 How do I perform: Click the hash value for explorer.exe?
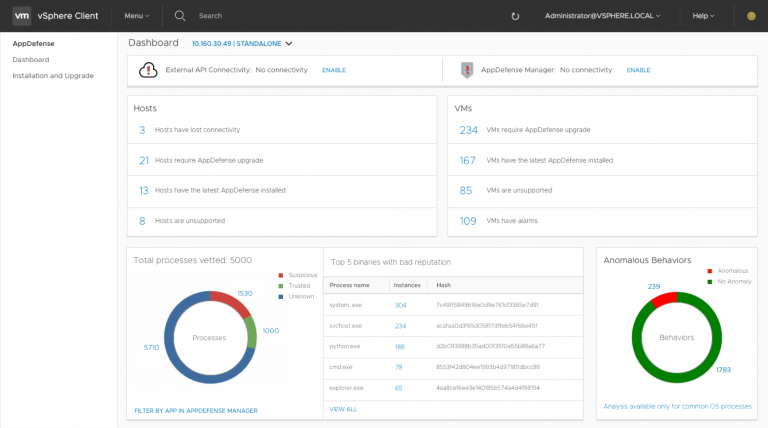487,388
